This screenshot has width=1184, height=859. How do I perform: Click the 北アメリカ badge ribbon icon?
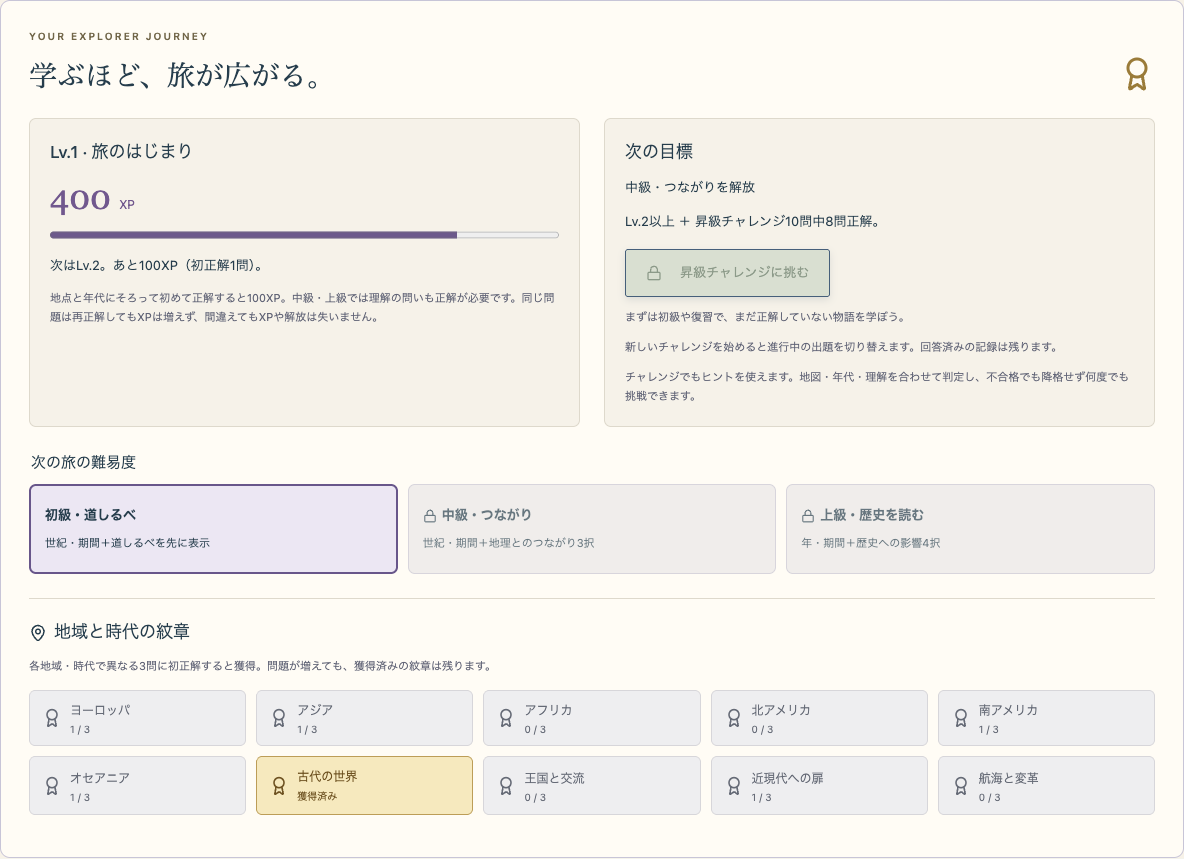[733, 718]
